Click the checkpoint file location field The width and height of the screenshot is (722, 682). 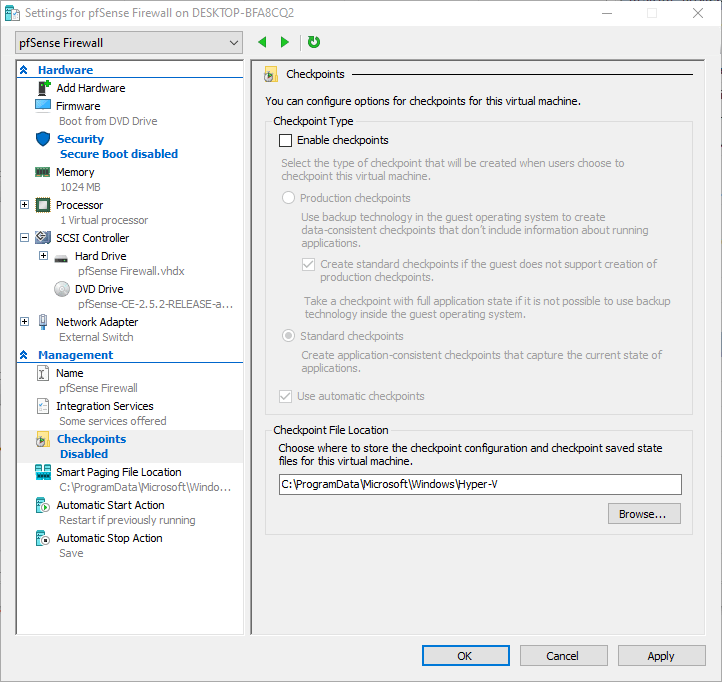pyautogui.click(x=480, y=485)
